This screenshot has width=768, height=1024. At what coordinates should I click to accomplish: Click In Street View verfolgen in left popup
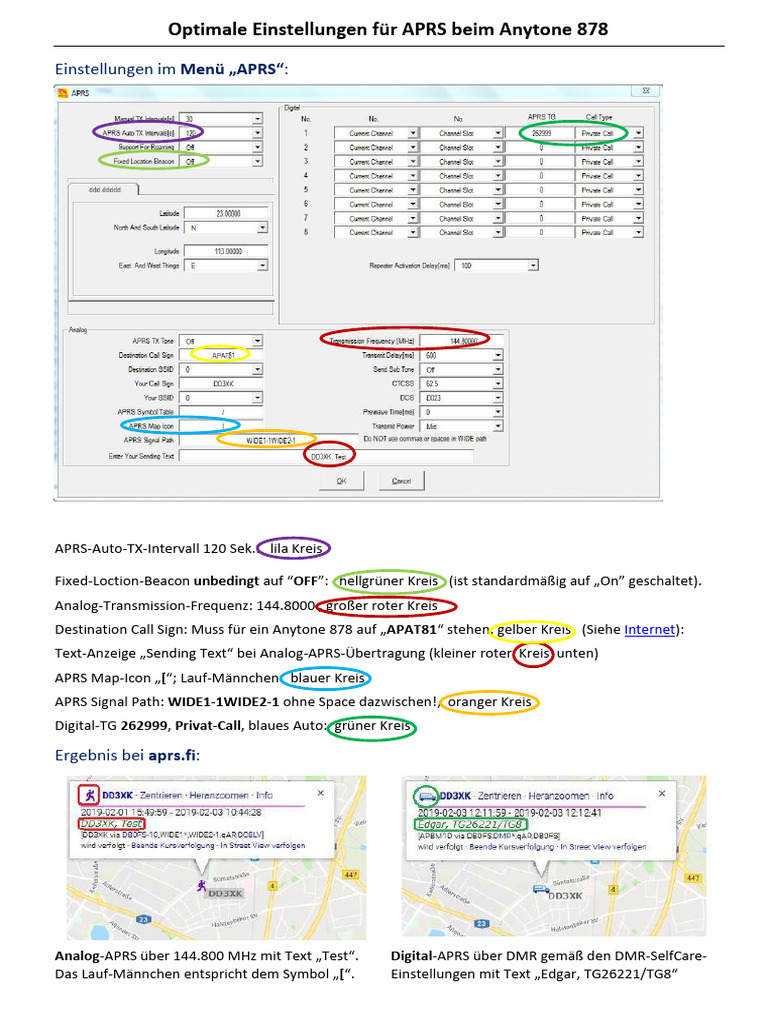coord(262,845)
